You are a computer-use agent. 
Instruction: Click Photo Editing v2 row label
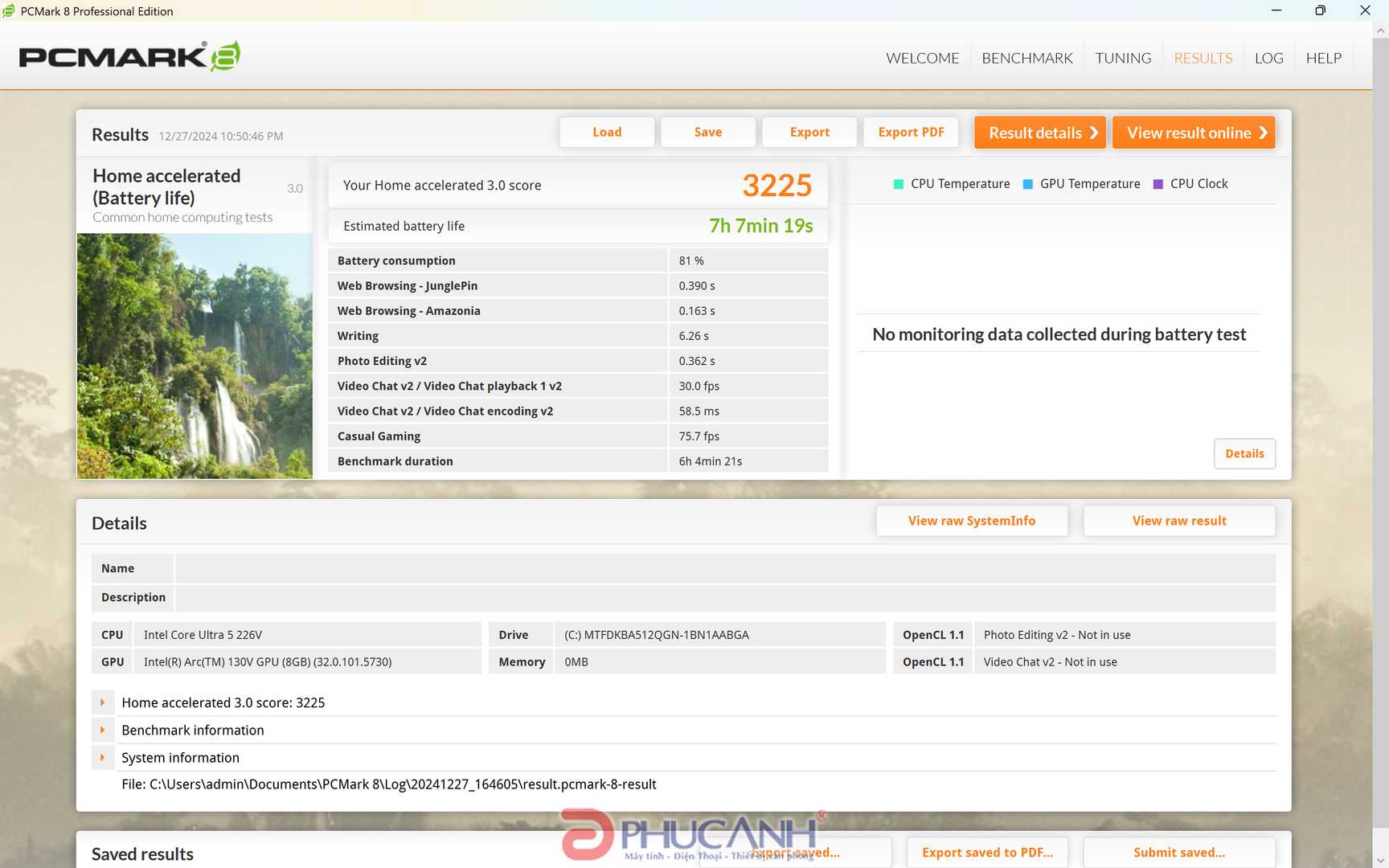pyautogui.click(x=382, y=361)
